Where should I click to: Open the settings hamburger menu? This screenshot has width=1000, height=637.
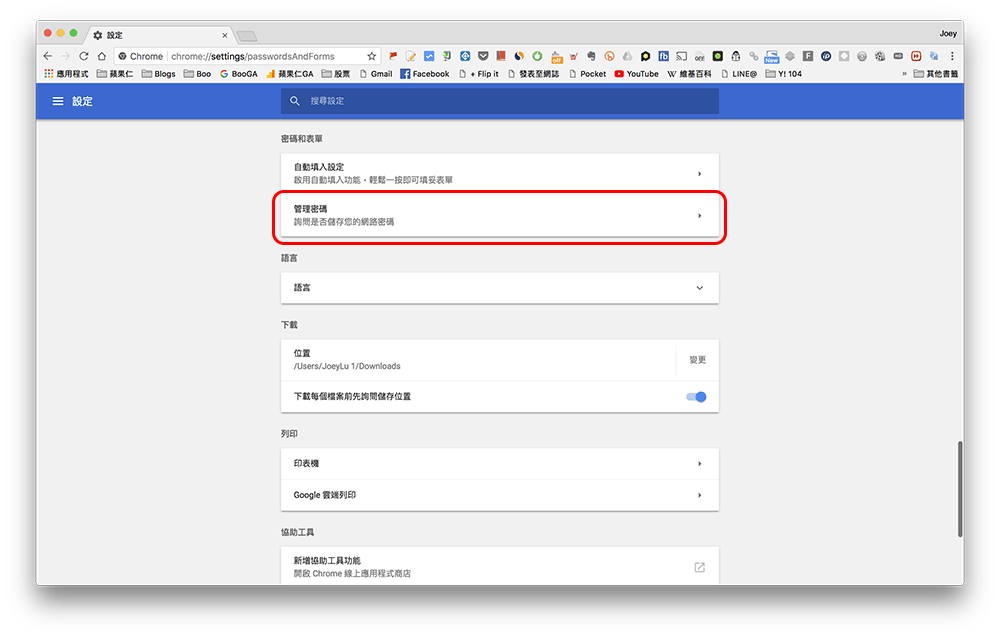point(57,101)
